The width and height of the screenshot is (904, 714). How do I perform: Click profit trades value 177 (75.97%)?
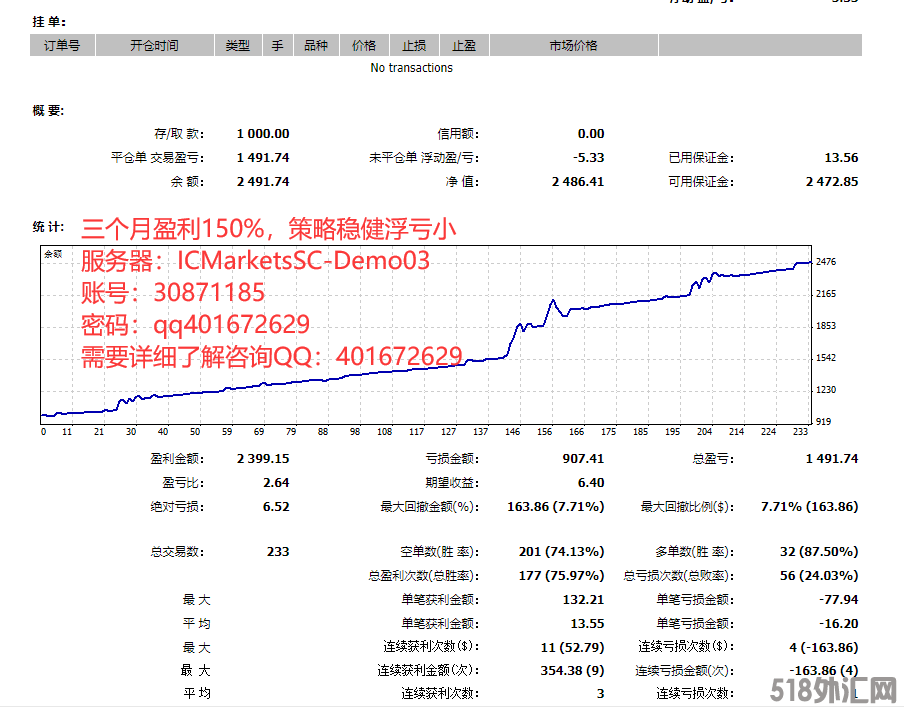pyautogui.click(x=562, y=576)
